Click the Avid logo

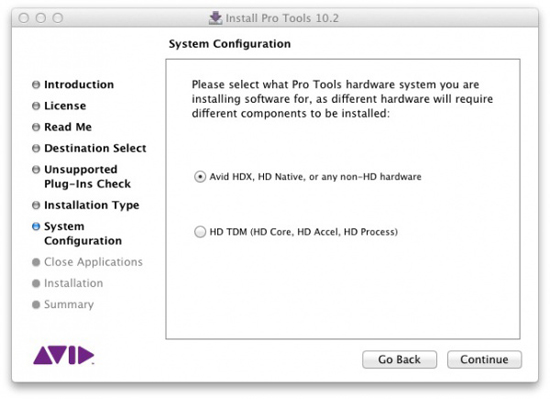coord(63,356)
